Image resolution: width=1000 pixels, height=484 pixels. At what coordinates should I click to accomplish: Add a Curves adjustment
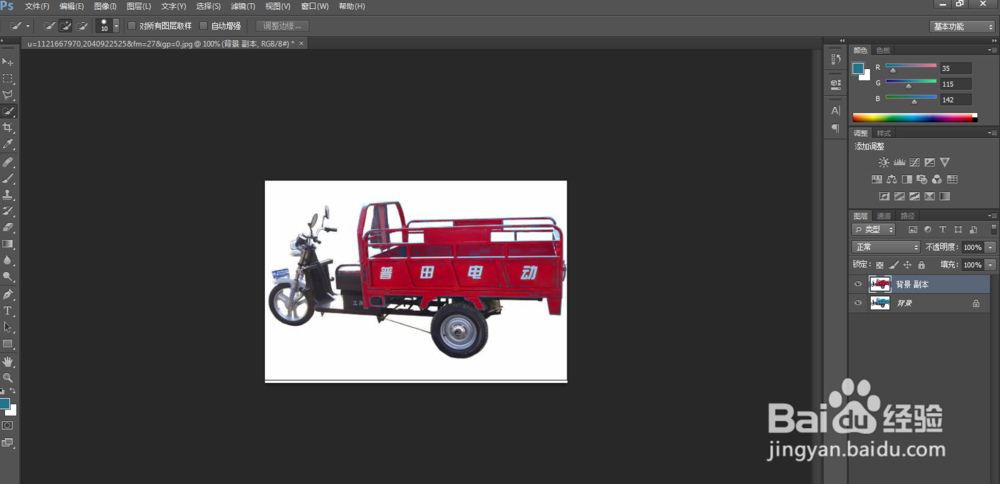[x=915, y=163]
